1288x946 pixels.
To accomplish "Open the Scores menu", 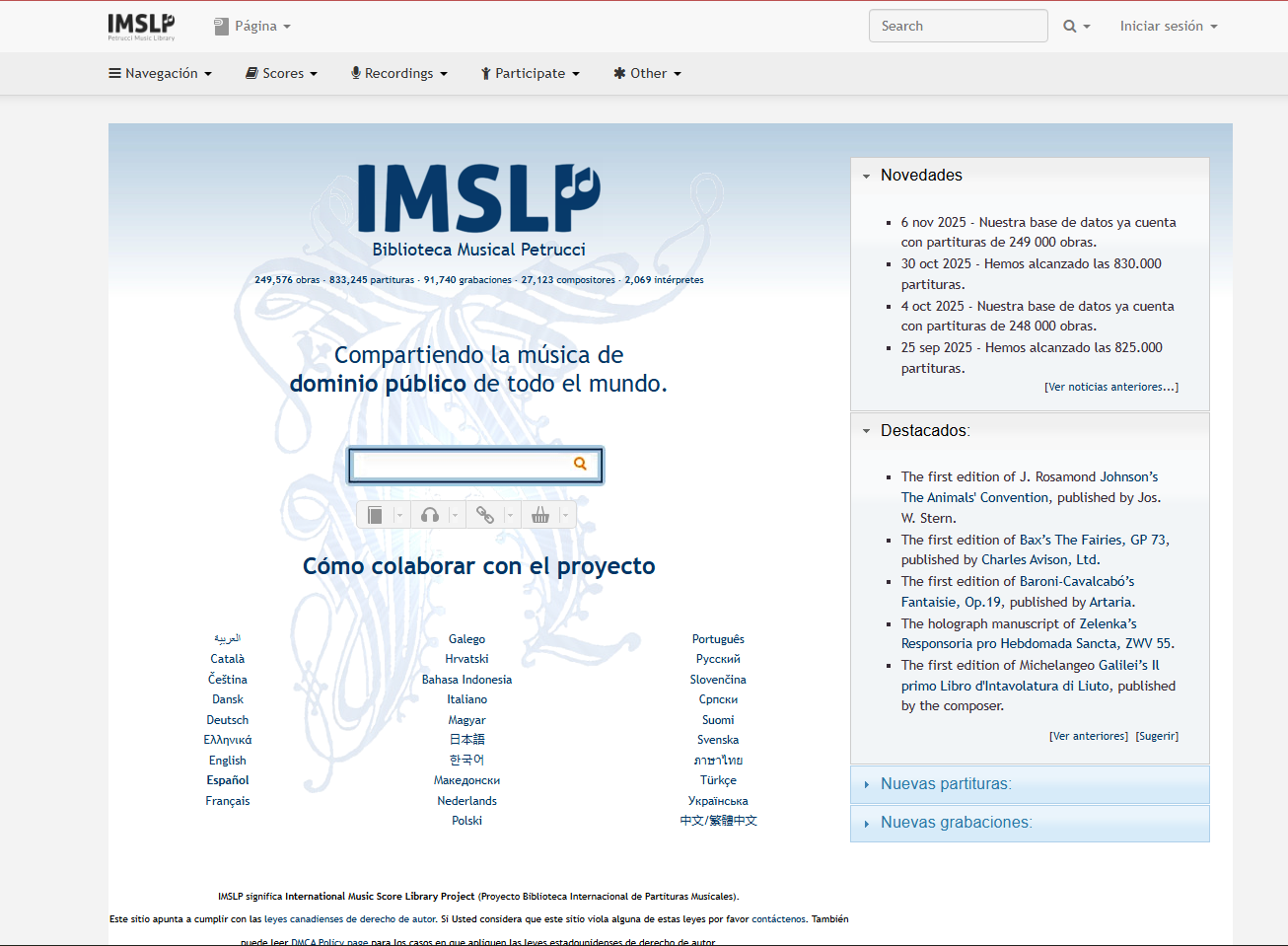I will tap(281, 74).
